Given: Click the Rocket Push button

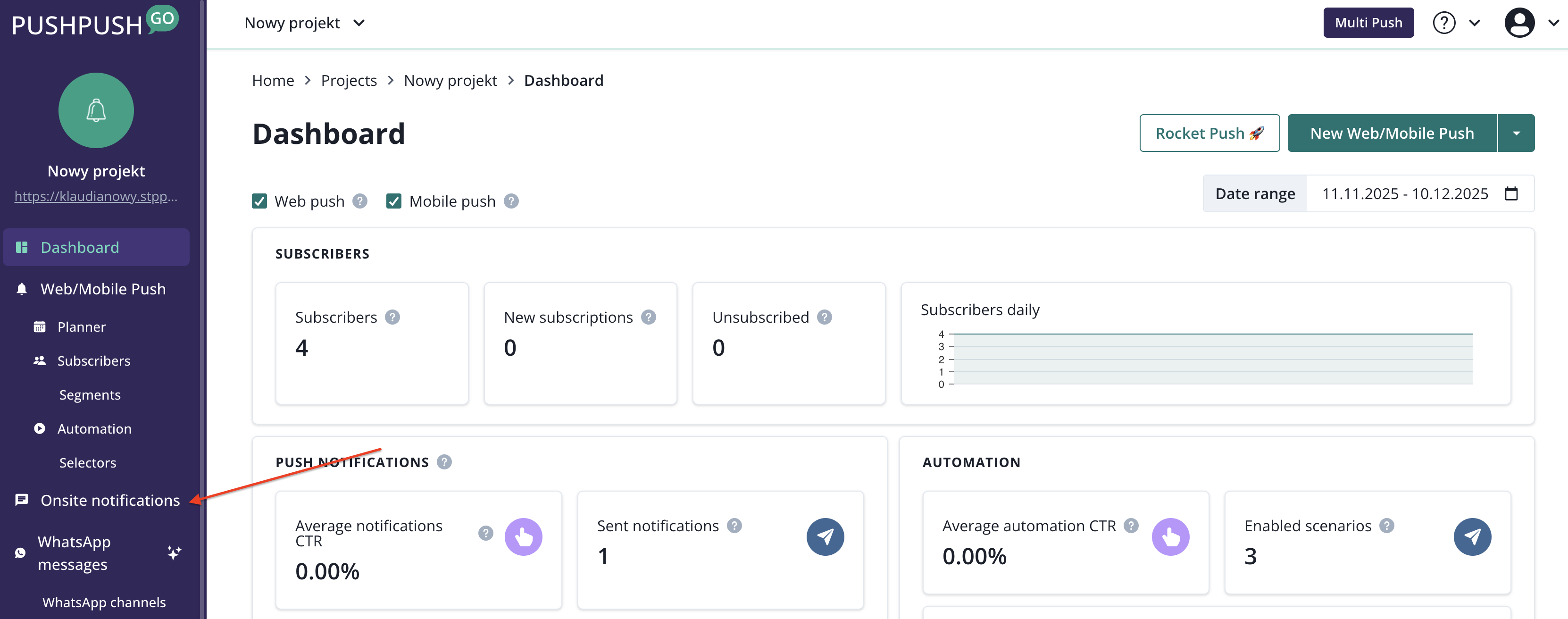Looking at the screenshot, I should tap(1209, 134).
